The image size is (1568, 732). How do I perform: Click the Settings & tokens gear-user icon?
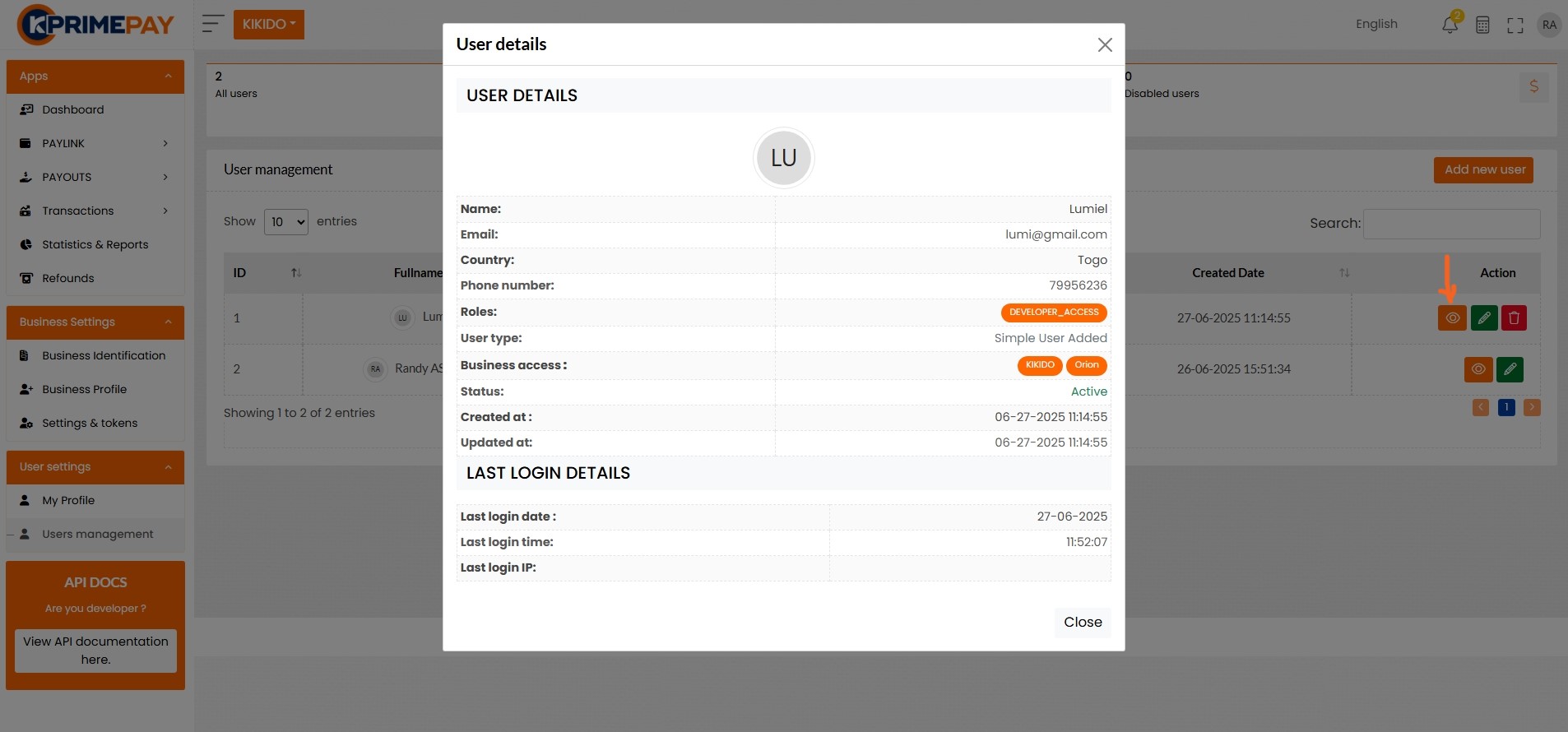click(26, 423)
